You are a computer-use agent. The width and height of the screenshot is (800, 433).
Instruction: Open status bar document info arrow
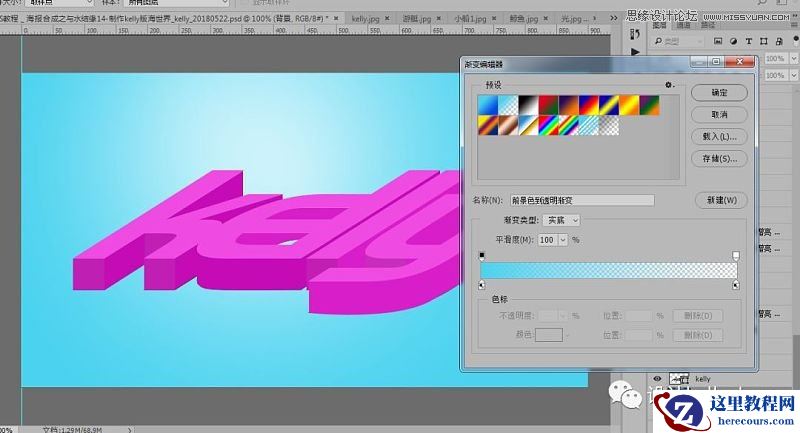pyautogui.click(x=130, y=429)
